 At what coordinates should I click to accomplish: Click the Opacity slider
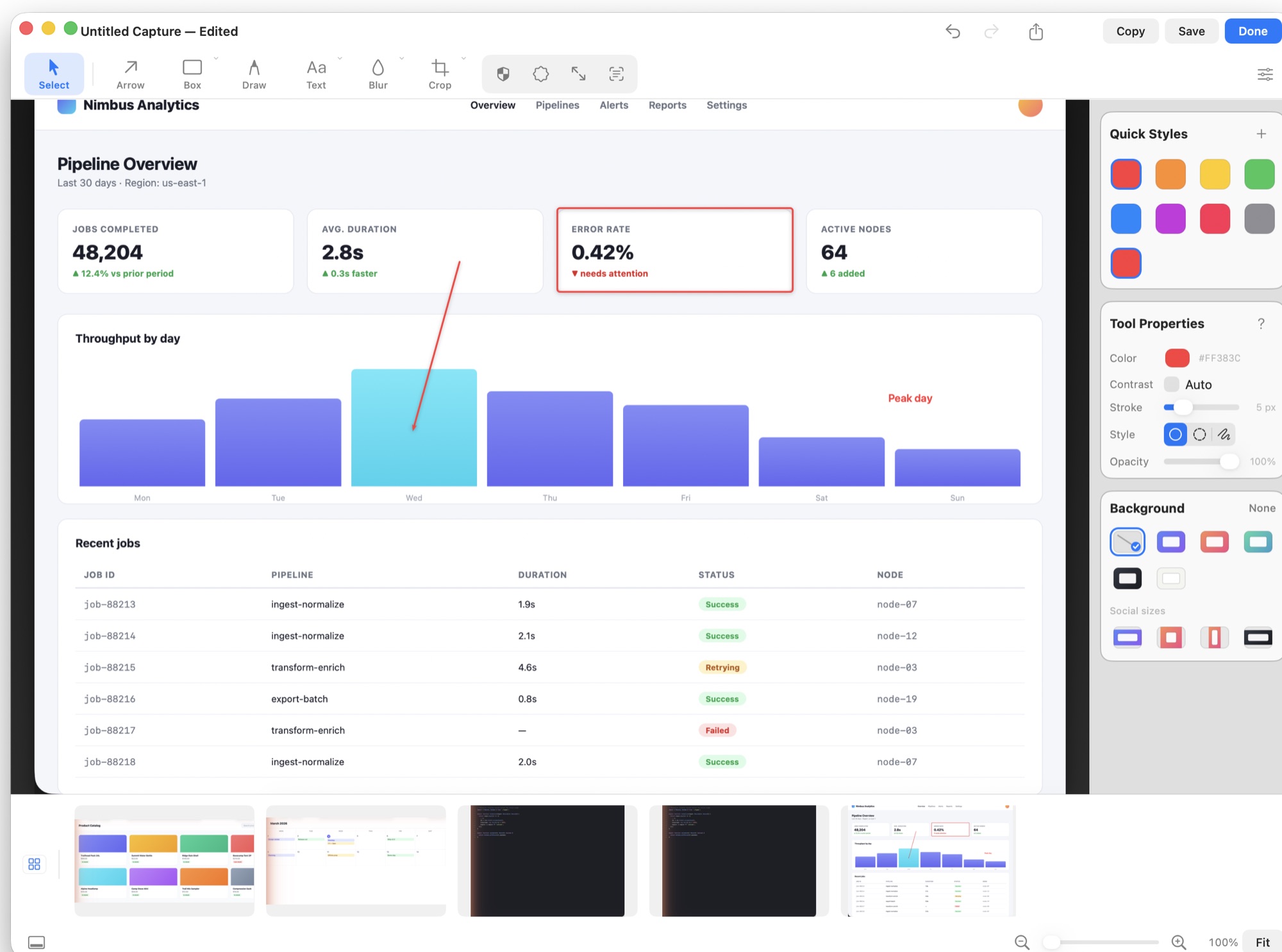pos(1201,462)
